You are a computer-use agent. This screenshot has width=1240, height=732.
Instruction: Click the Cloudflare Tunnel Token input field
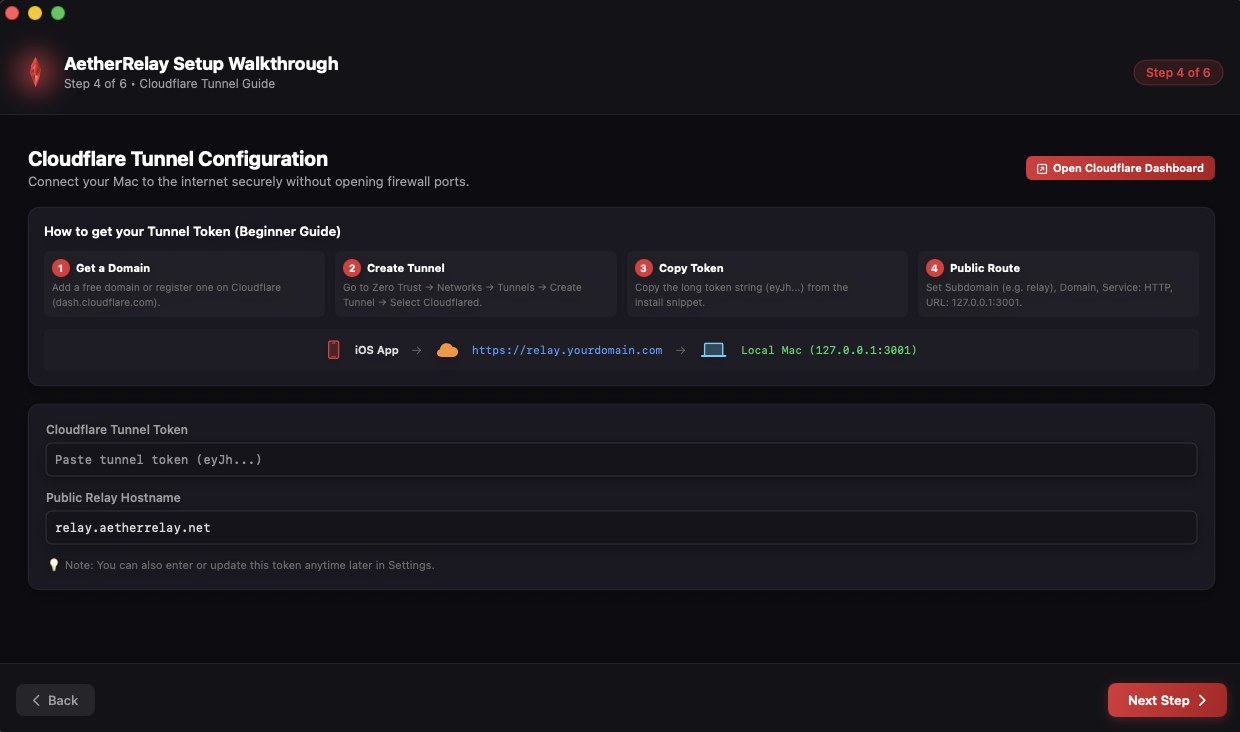(621, 459)
